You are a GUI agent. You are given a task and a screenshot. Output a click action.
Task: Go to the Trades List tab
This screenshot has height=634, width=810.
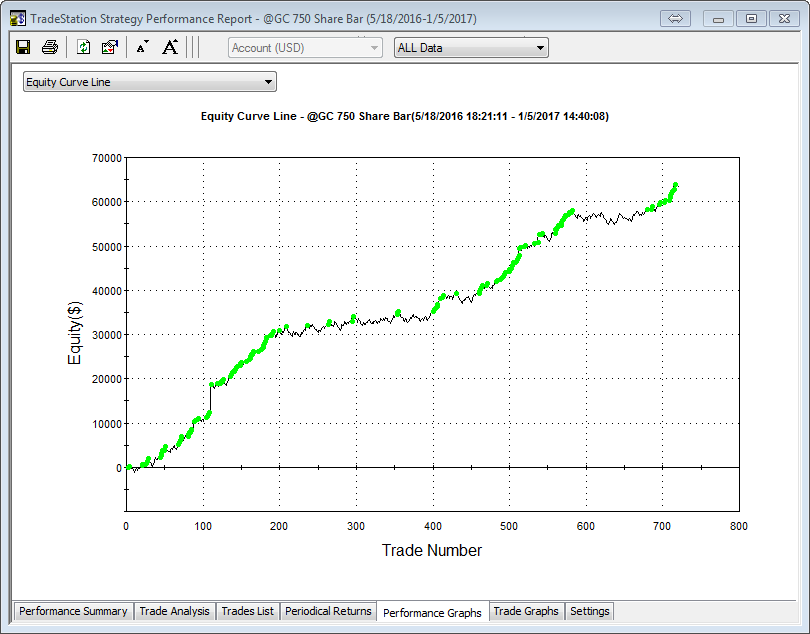click(x=247, y=611)
